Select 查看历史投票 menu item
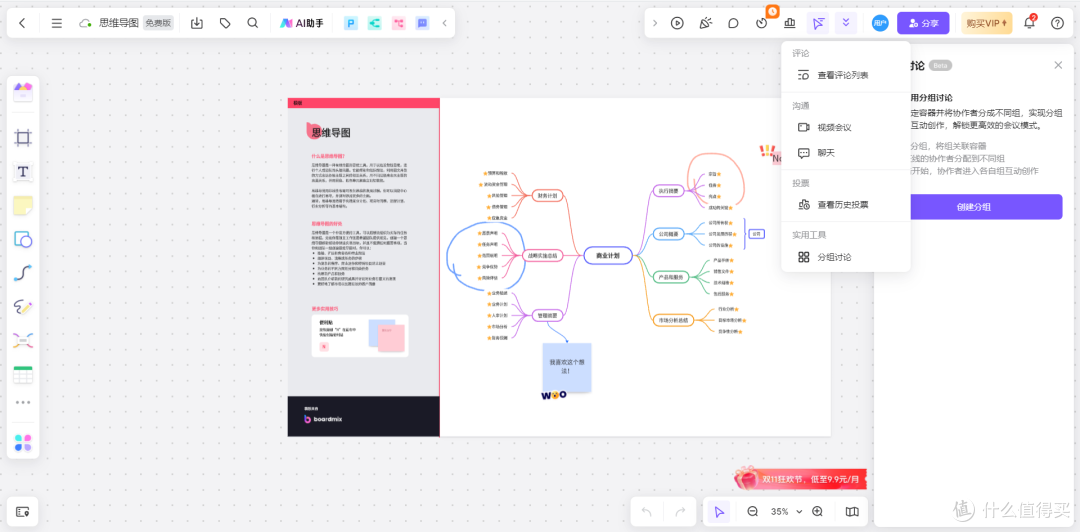 (x=846, y=205)
